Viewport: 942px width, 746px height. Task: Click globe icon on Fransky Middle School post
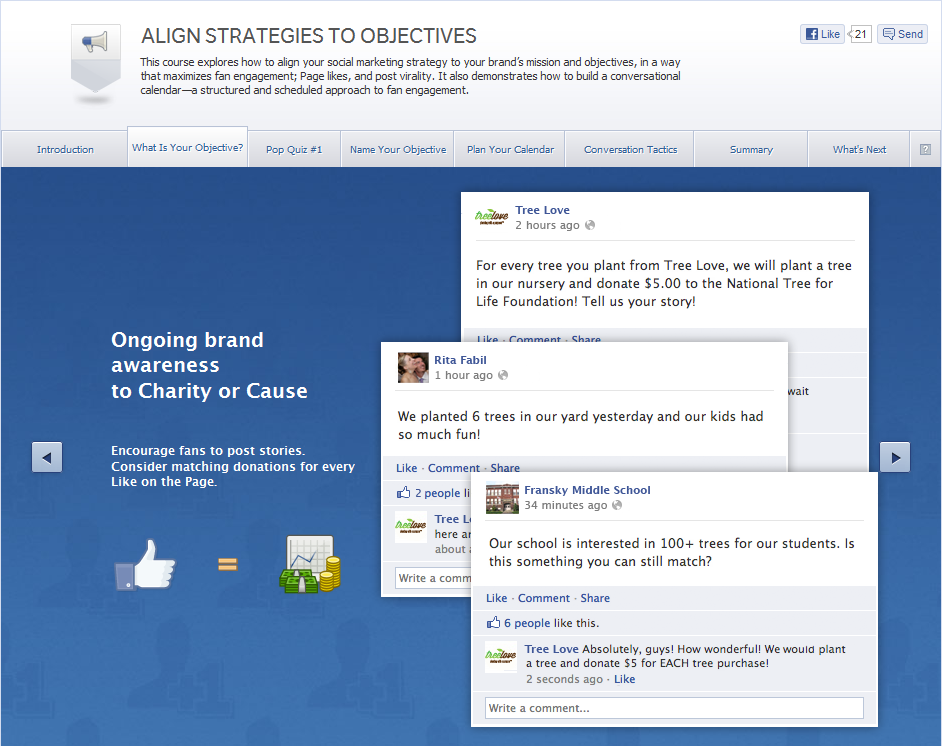617,505
